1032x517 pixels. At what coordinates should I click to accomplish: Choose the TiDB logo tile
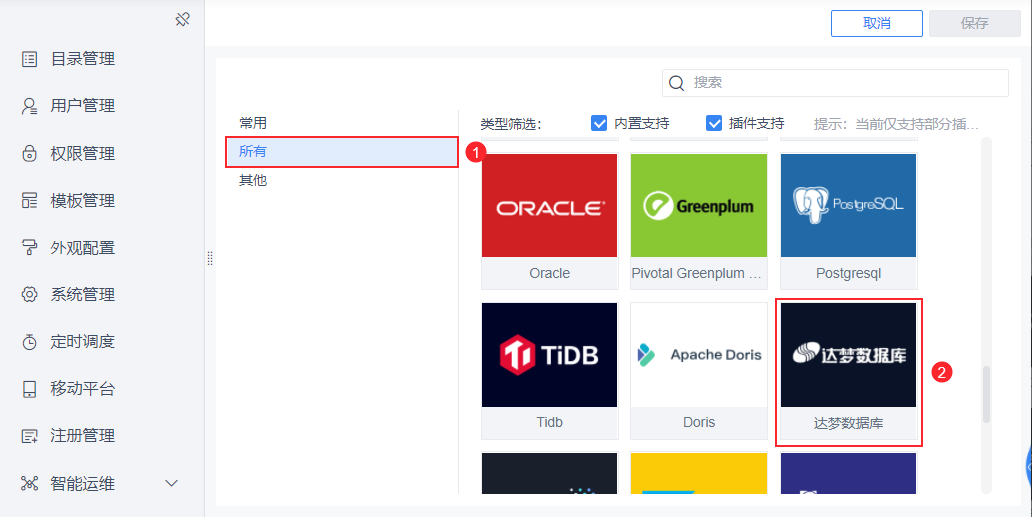click(550, 355)
